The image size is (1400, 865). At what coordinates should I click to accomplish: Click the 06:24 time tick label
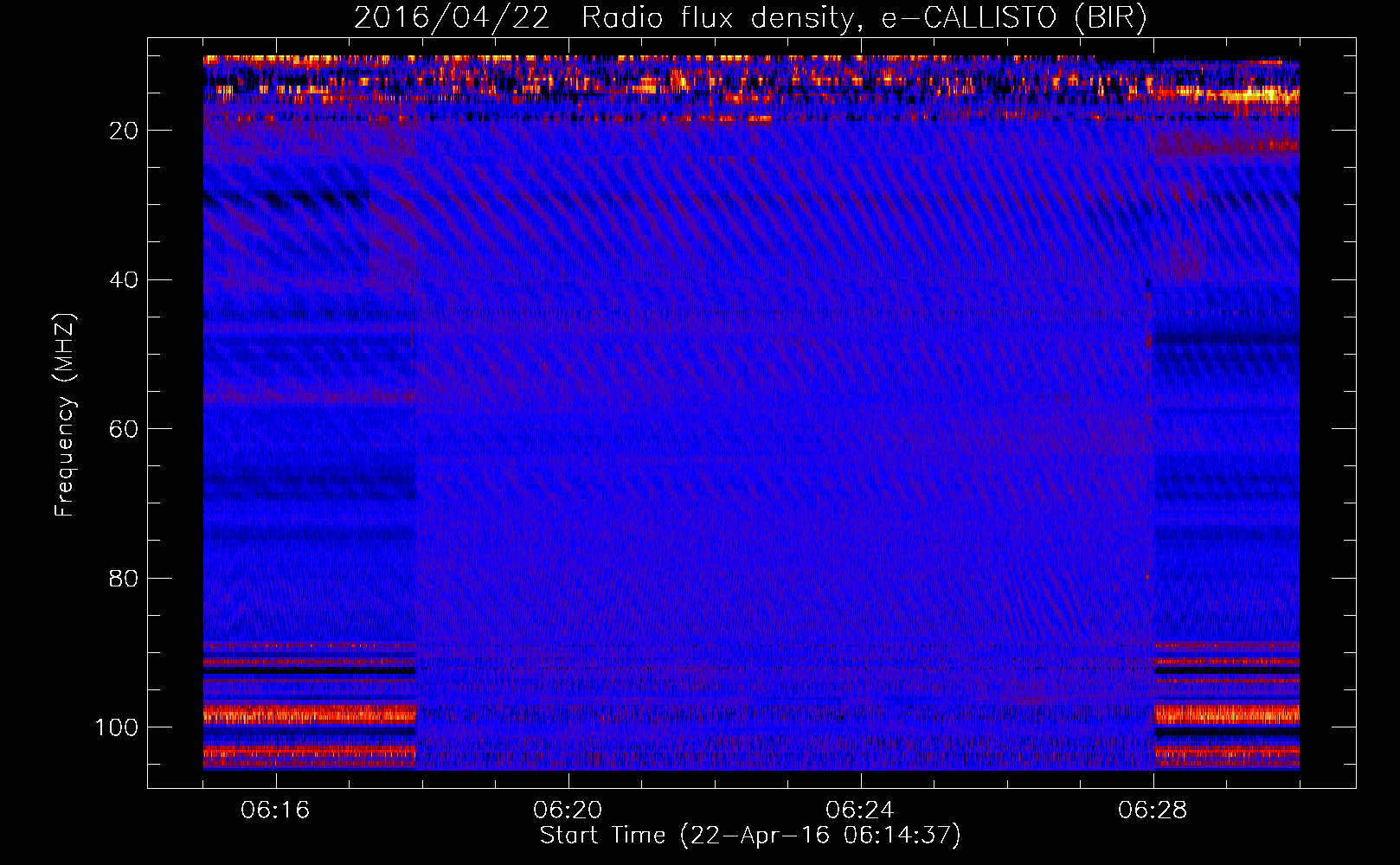pos(860,811)
